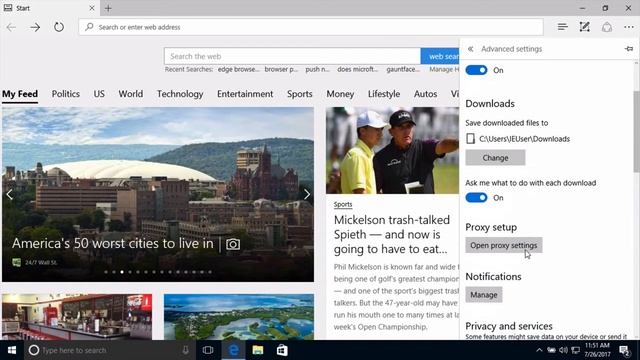Viewport: 640px width, 360px height.
Task: Focus the address bar search field
Action: [311, 27]
